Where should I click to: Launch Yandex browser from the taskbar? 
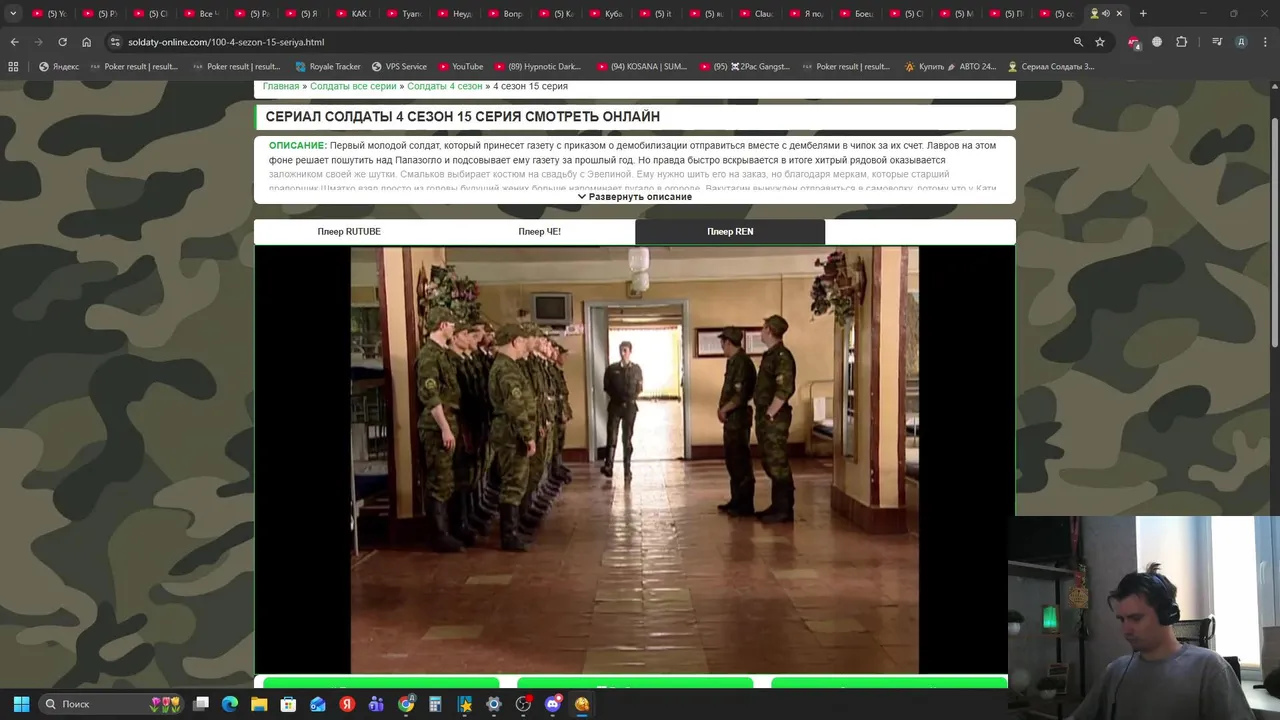click(347, 704)
